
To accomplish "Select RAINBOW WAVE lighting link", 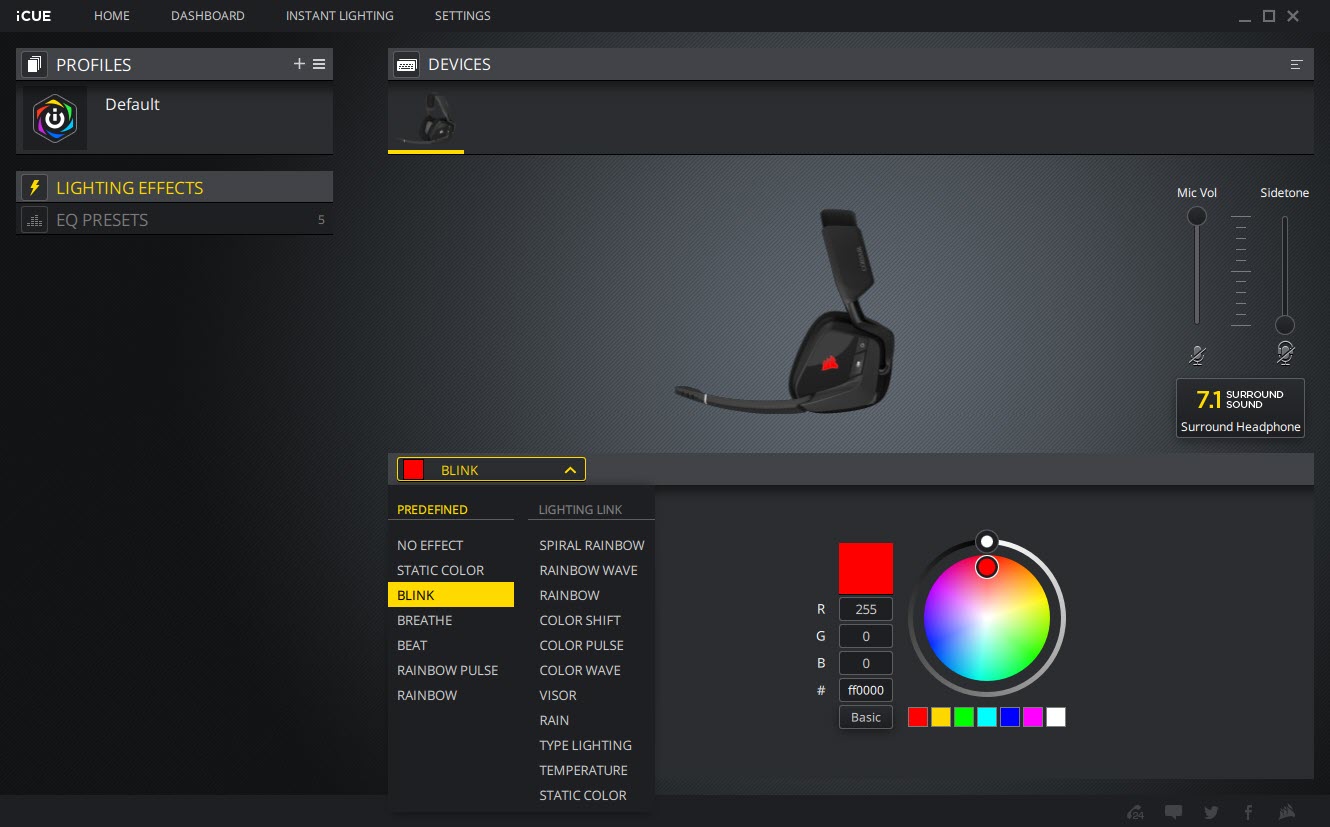I will [x=588, y=570].
